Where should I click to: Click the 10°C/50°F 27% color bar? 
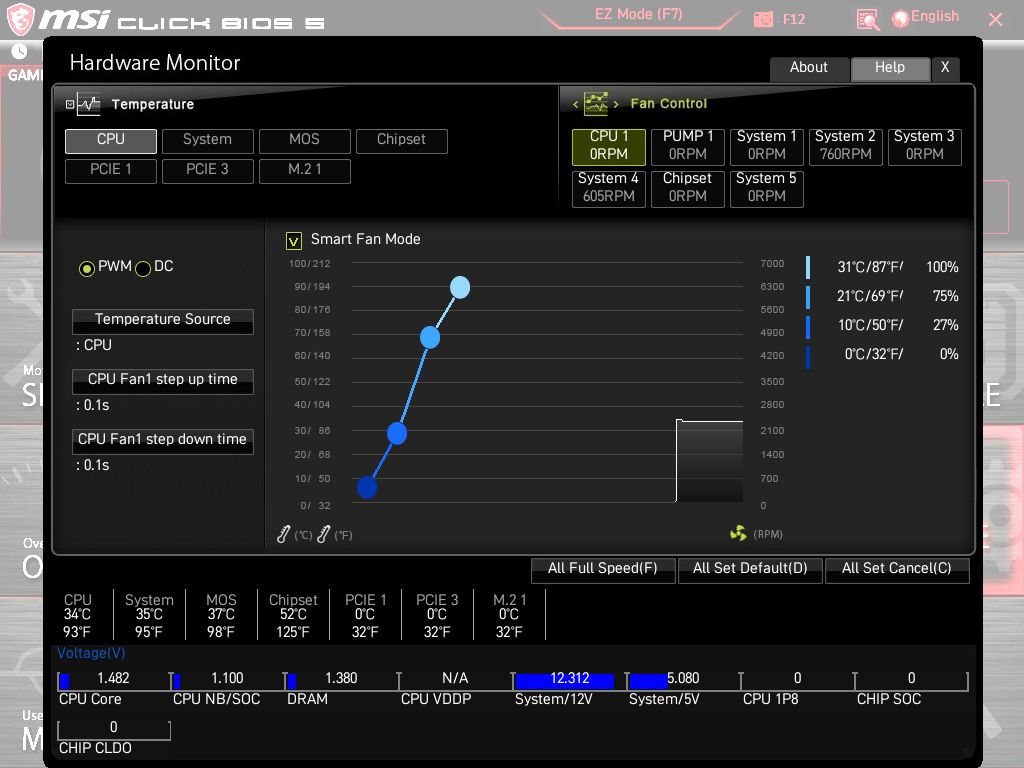click(x=808, y=327)
